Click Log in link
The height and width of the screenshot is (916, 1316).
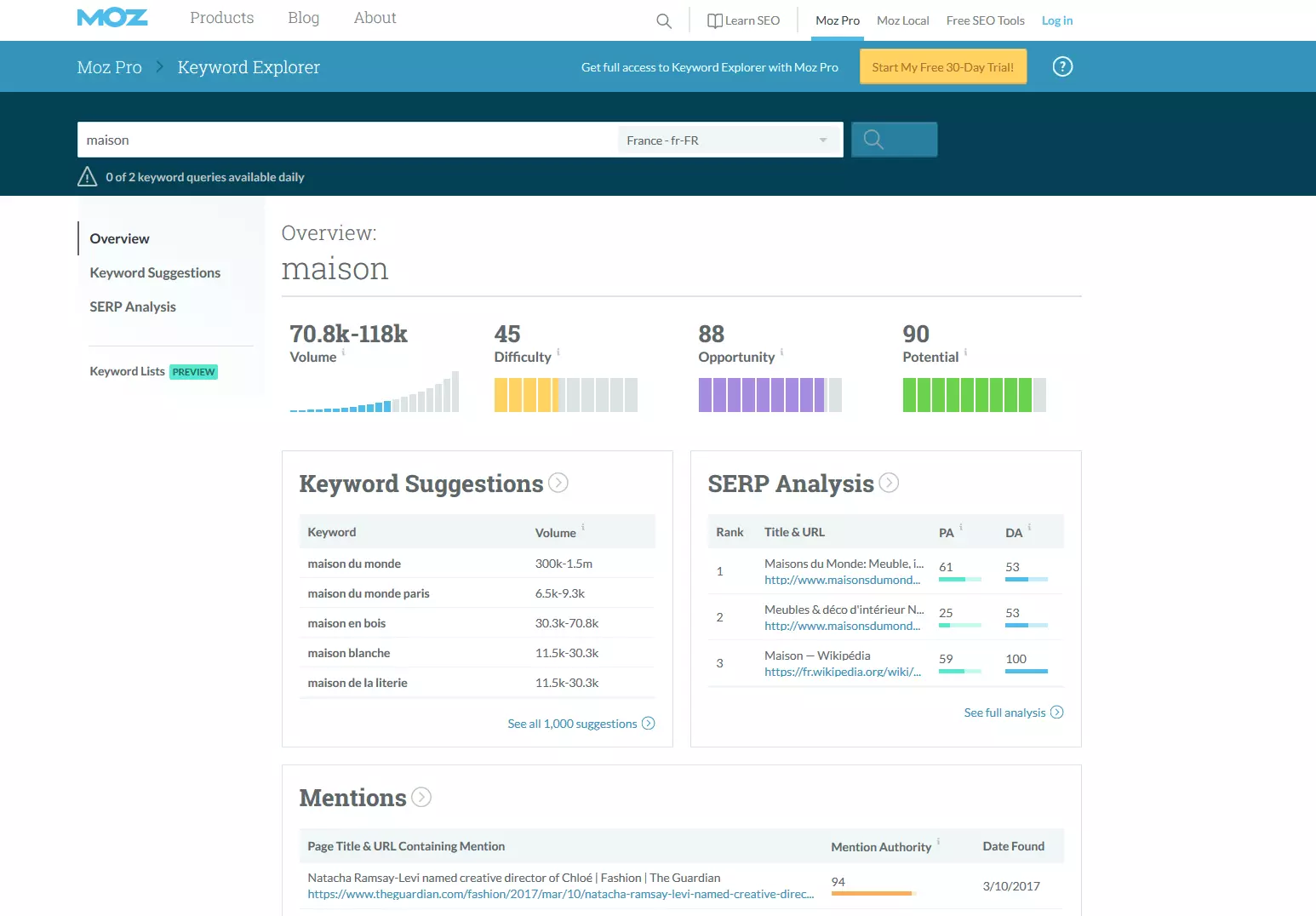(1056, 20)
